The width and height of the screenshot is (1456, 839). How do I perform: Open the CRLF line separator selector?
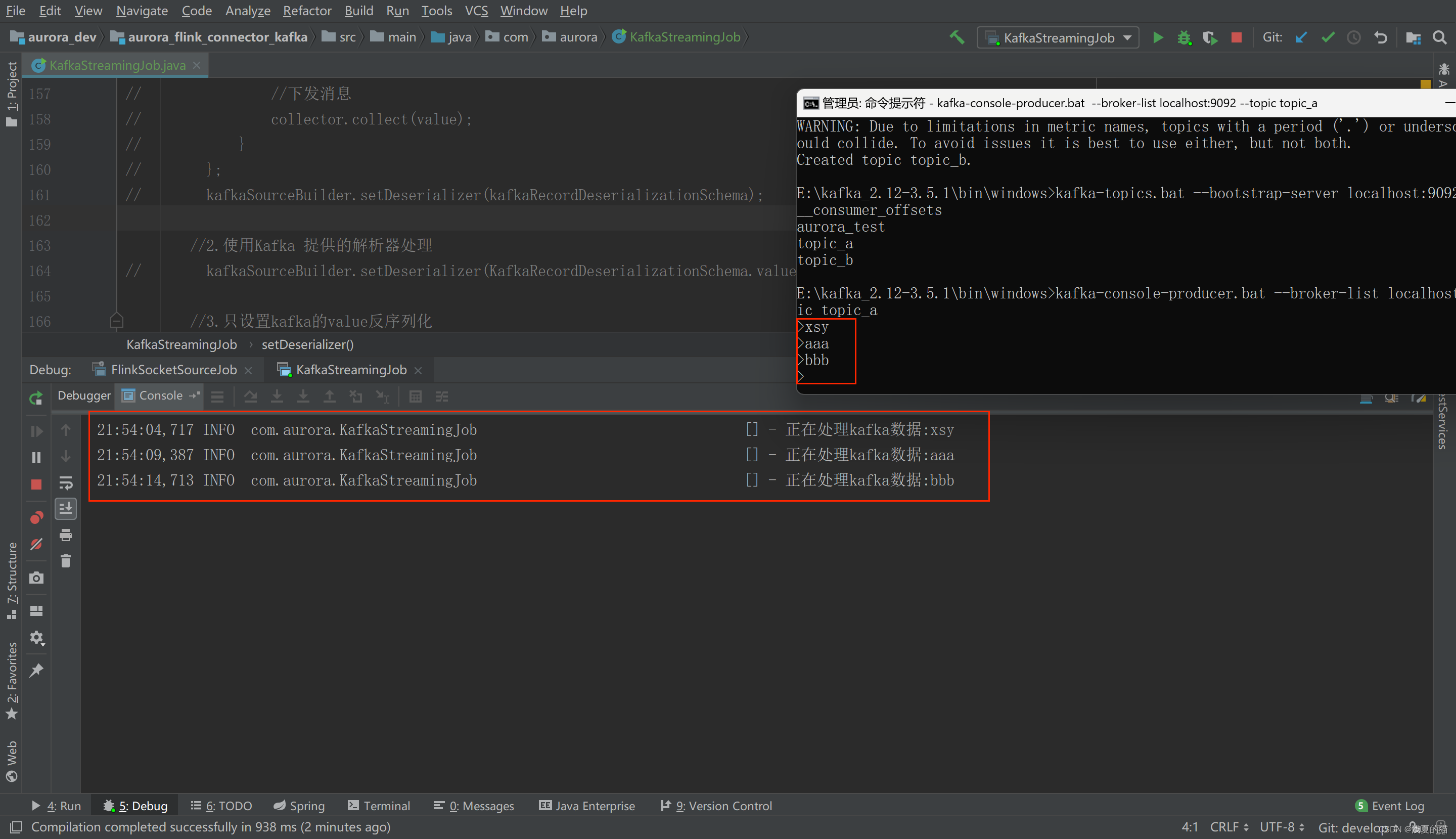[1228, 827]
